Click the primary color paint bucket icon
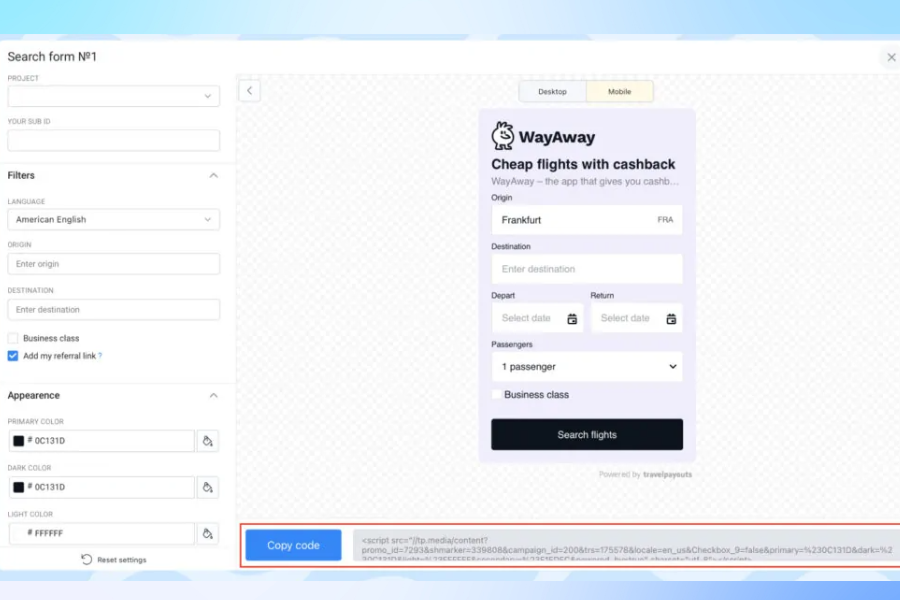The height and width of the screenshot is (600, 900). coord(207,441)
